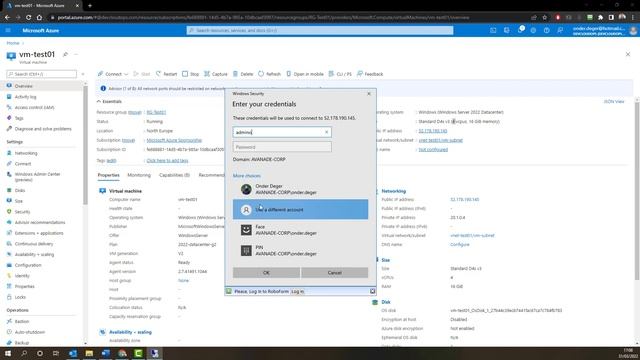Click Open in mobile toolbar item
Viewport: 640px width, 360px height.
[x=304, y=74]
